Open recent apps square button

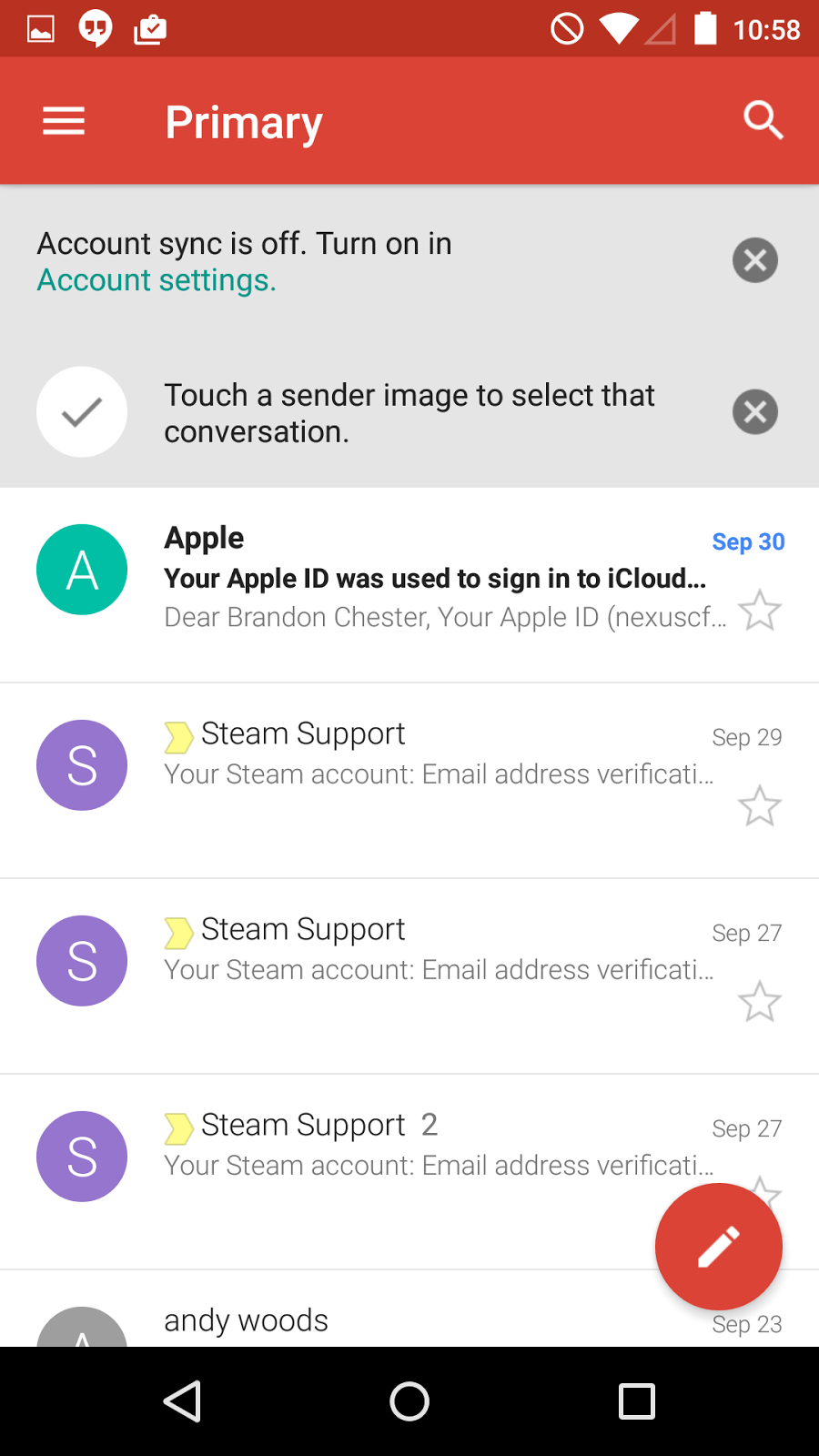[637, 1401]
